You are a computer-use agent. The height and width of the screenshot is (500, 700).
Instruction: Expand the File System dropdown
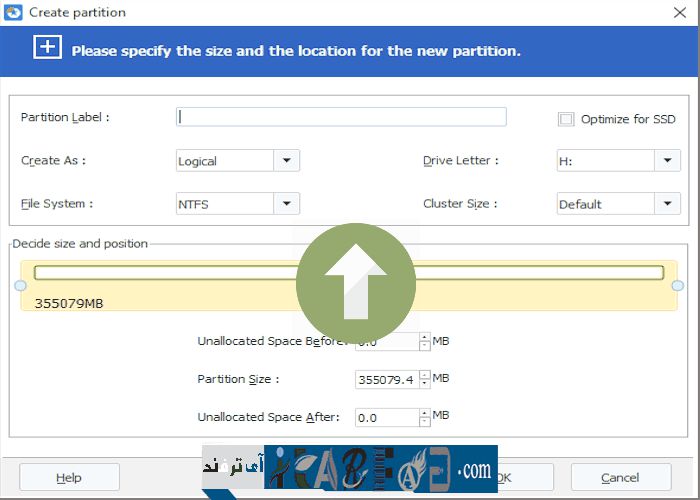(x=286, y=204)
